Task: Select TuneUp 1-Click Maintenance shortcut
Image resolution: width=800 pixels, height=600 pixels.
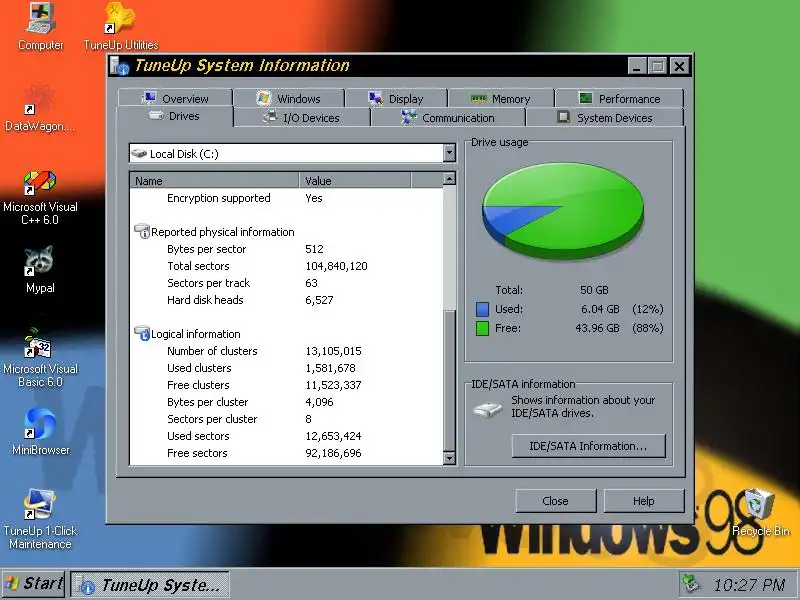Action: [x=40, y=519]
